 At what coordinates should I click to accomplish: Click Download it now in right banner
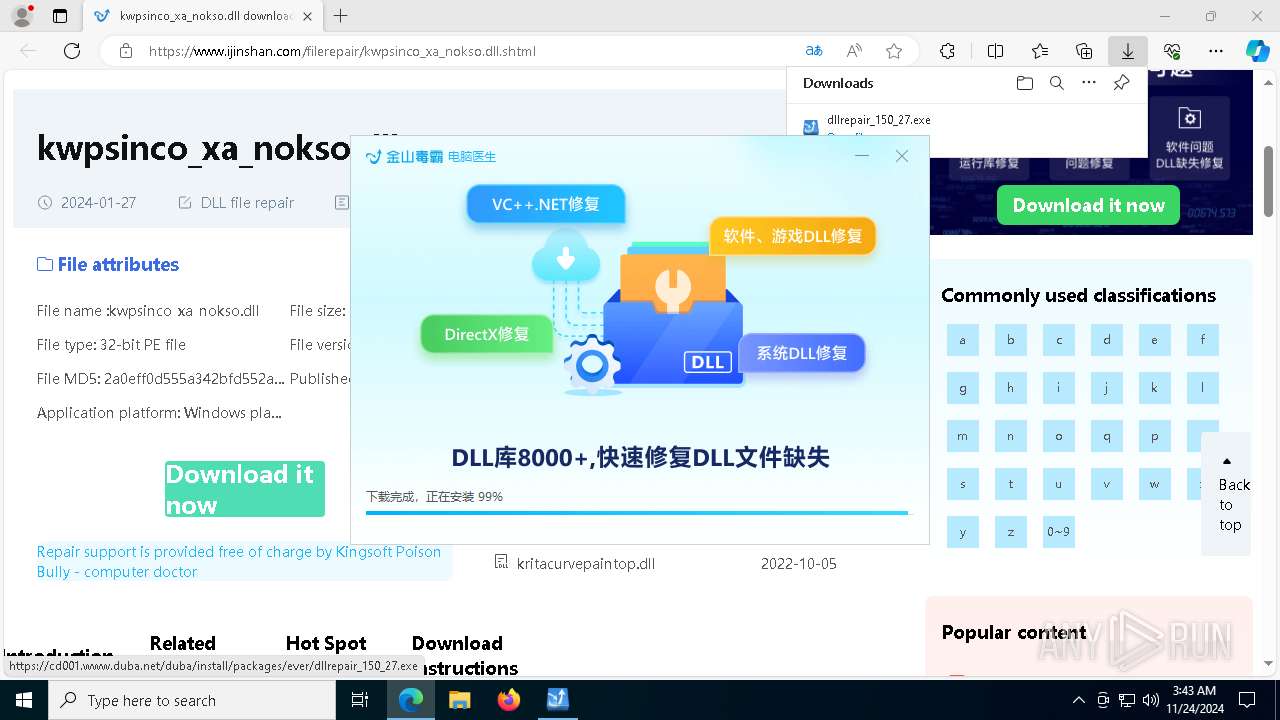tap(1089, 205)
